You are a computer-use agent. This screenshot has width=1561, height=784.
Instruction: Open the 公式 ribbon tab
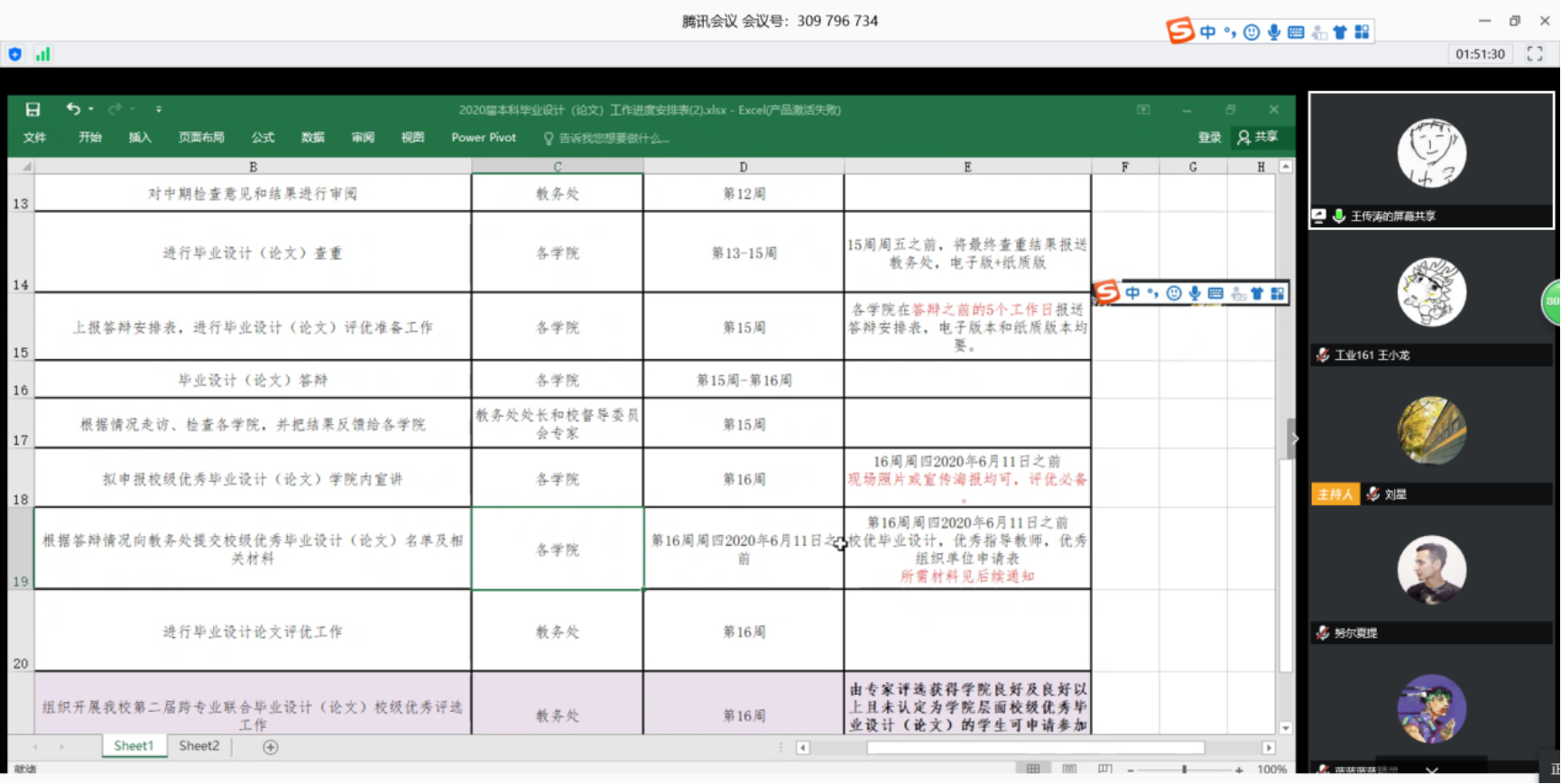pyautogui.click(x=263, y=137)
